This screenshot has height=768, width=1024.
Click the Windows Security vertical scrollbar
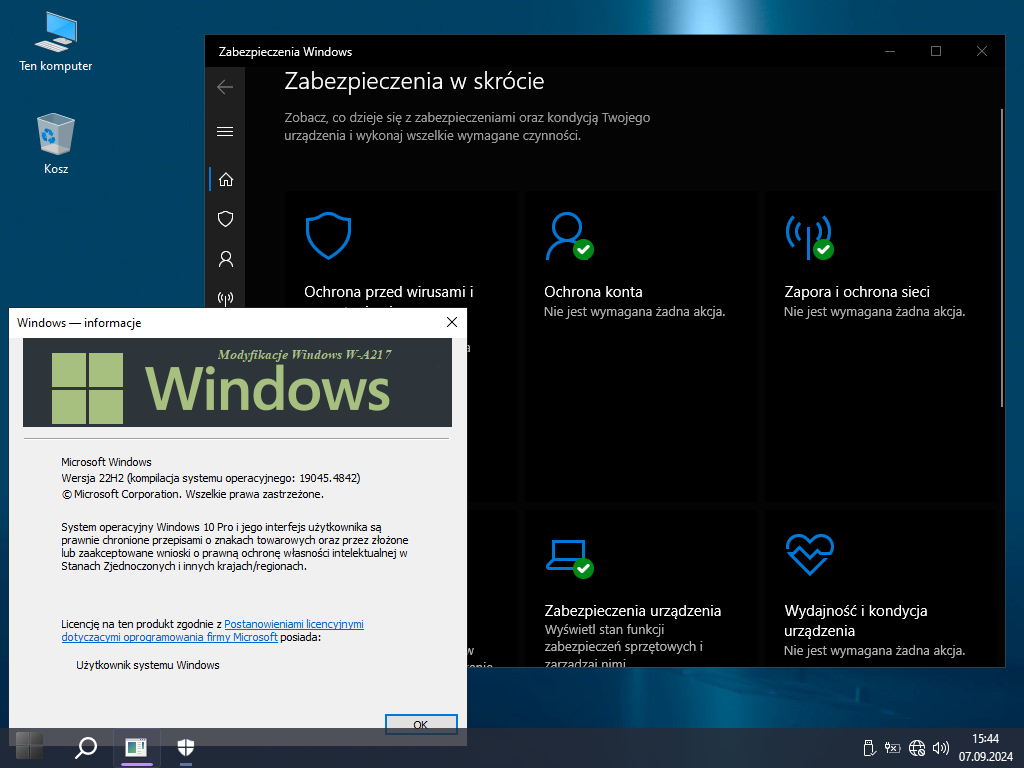1001,300
